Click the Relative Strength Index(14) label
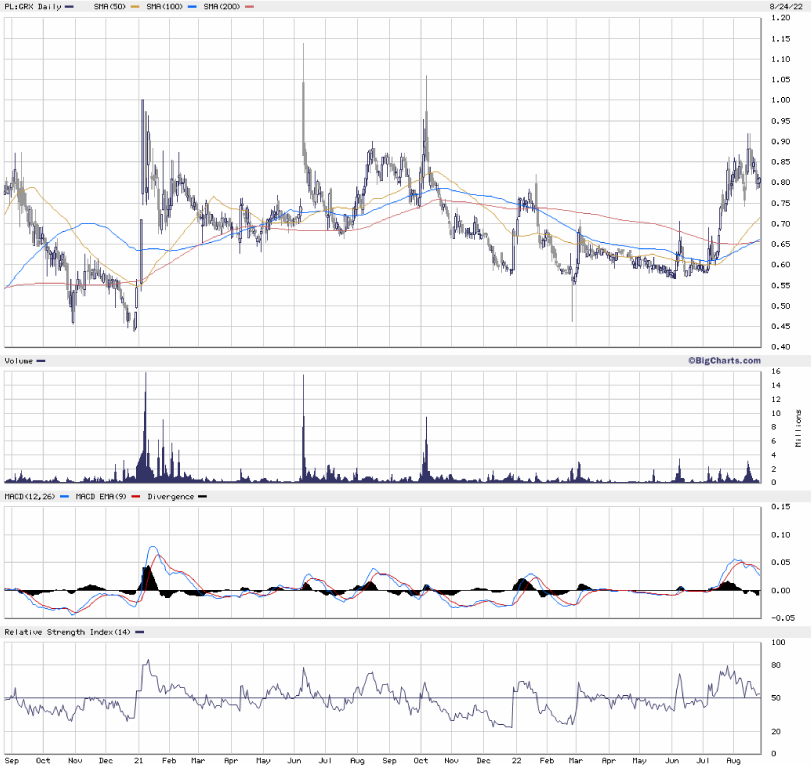Screen dimensions: 811x765 tap(66, 632)
